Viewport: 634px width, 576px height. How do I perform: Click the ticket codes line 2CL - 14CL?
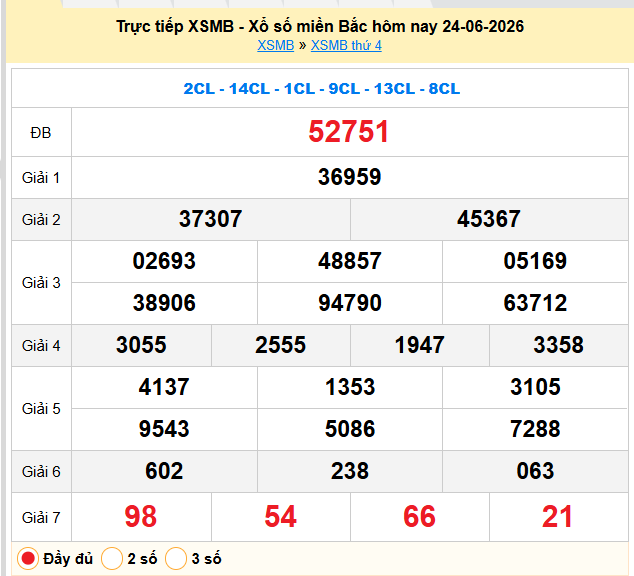point(321,89)
